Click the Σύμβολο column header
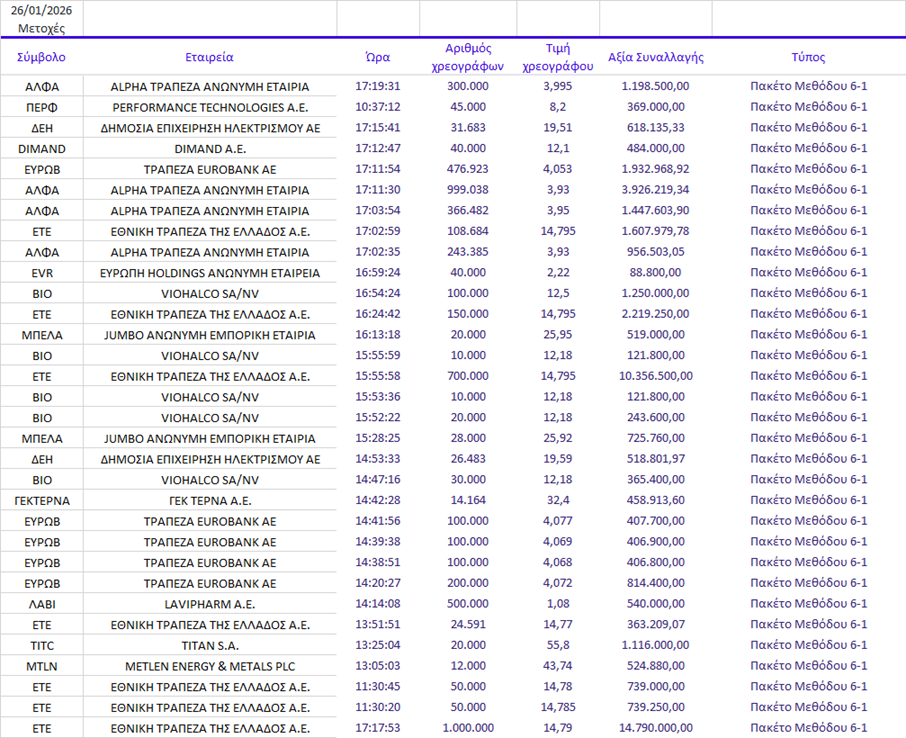This screenshot has height=738, width=906. 41,57
